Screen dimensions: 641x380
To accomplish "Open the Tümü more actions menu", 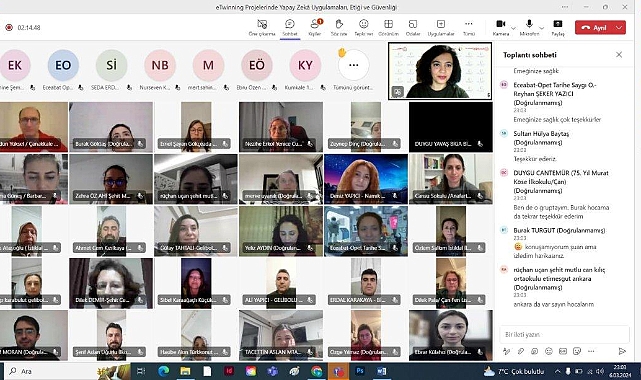I will pos(468,27).
